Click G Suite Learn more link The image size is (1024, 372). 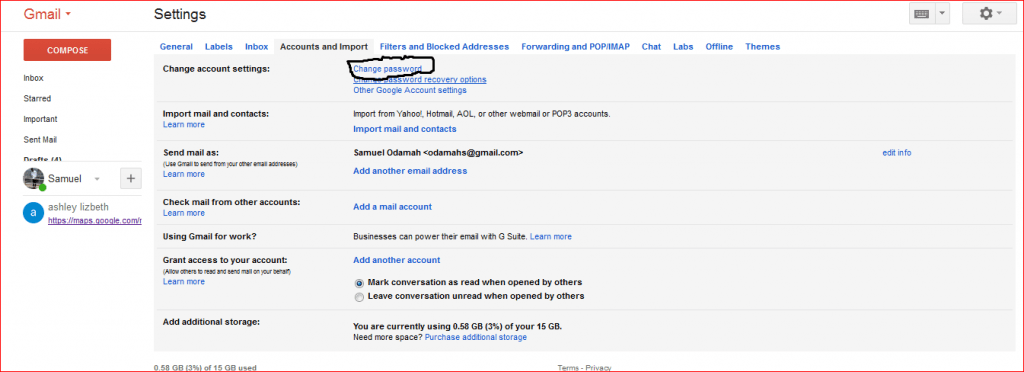551,236
